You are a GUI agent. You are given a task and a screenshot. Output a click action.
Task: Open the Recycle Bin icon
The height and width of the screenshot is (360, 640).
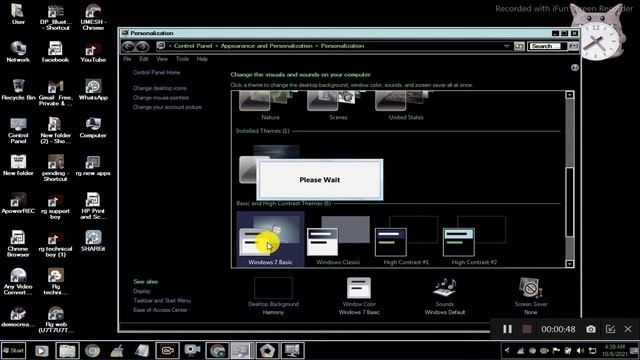[18, 89]
